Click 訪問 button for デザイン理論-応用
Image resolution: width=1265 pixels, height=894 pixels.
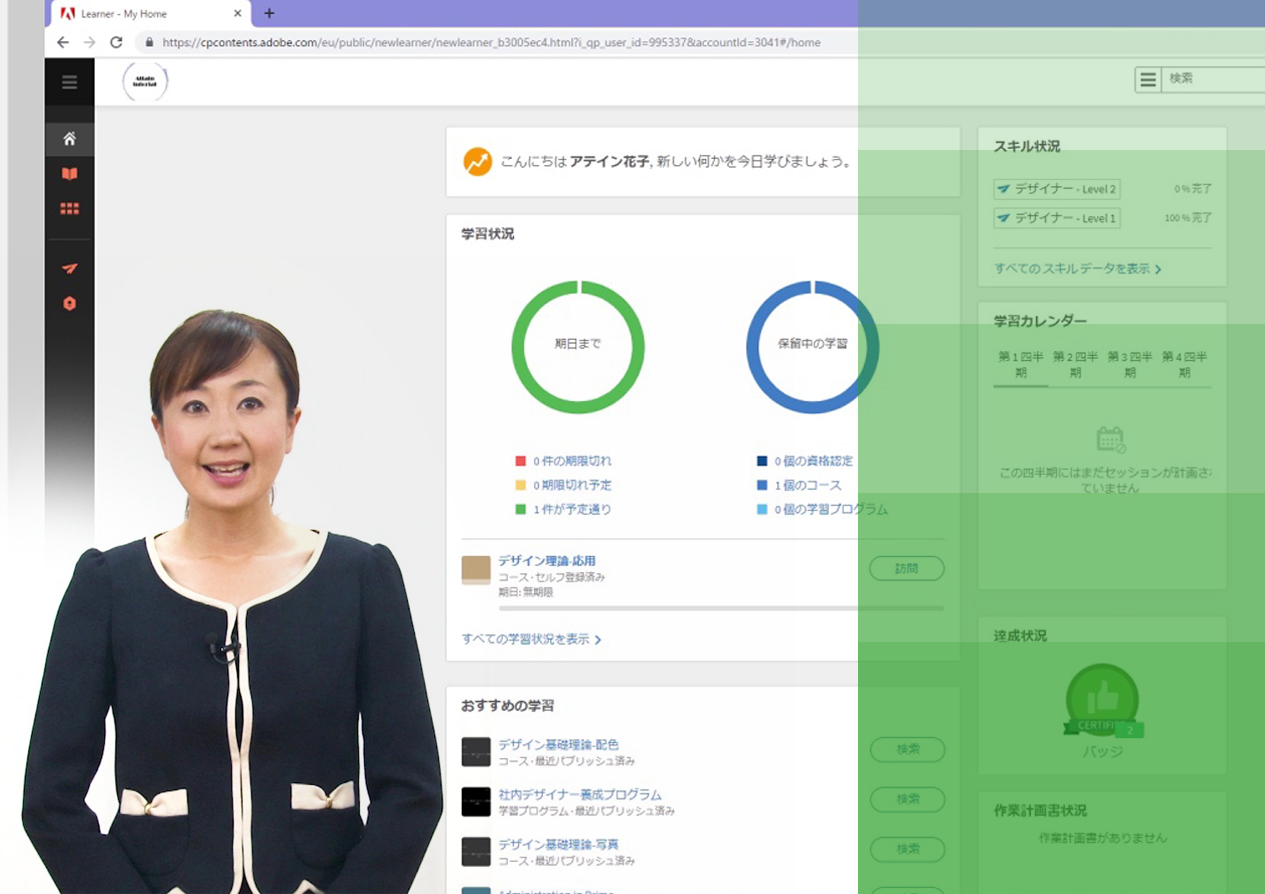coord(906,569)
